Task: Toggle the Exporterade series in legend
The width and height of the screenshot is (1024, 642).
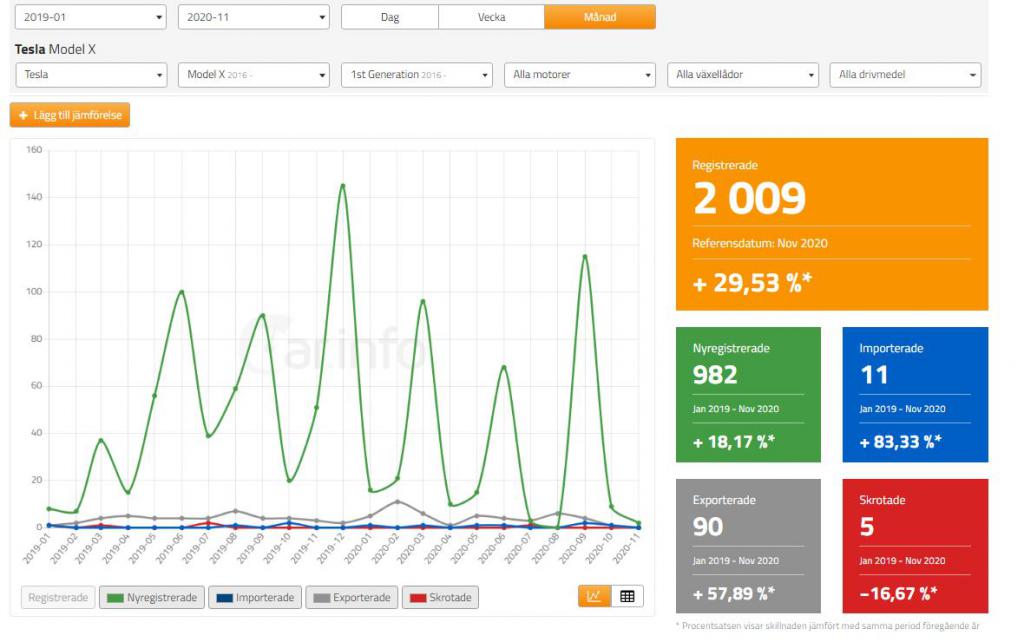Action: point(351,598)
